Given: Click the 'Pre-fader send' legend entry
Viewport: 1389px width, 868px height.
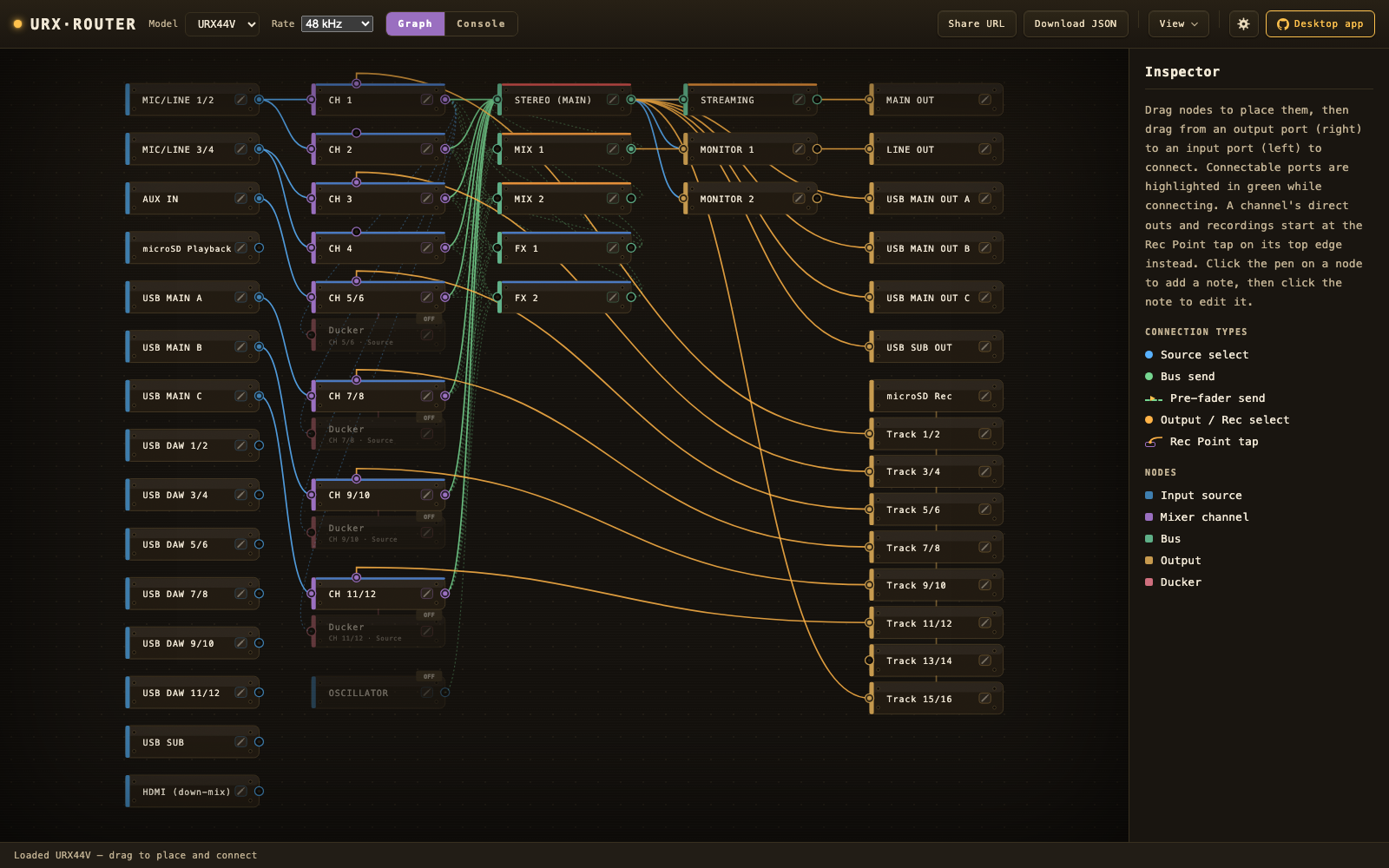Looking at the screenshot, I should [x=1205, y=398].
